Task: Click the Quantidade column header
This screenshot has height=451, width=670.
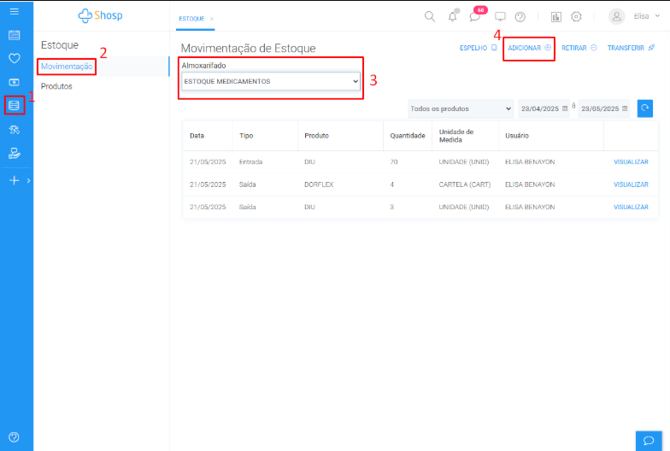Action: coord(407,136)
